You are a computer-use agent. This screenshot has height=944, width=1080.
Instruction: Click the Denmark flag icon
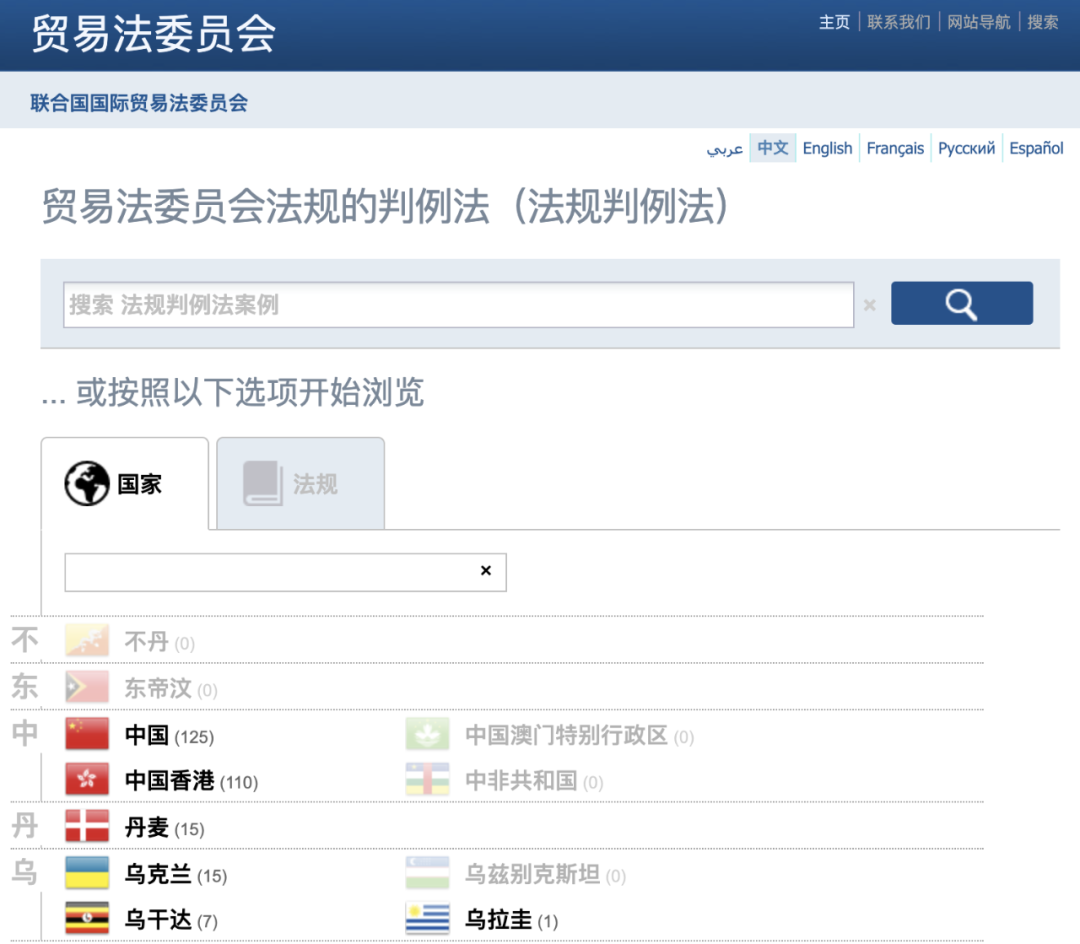(x=87, y=826)
